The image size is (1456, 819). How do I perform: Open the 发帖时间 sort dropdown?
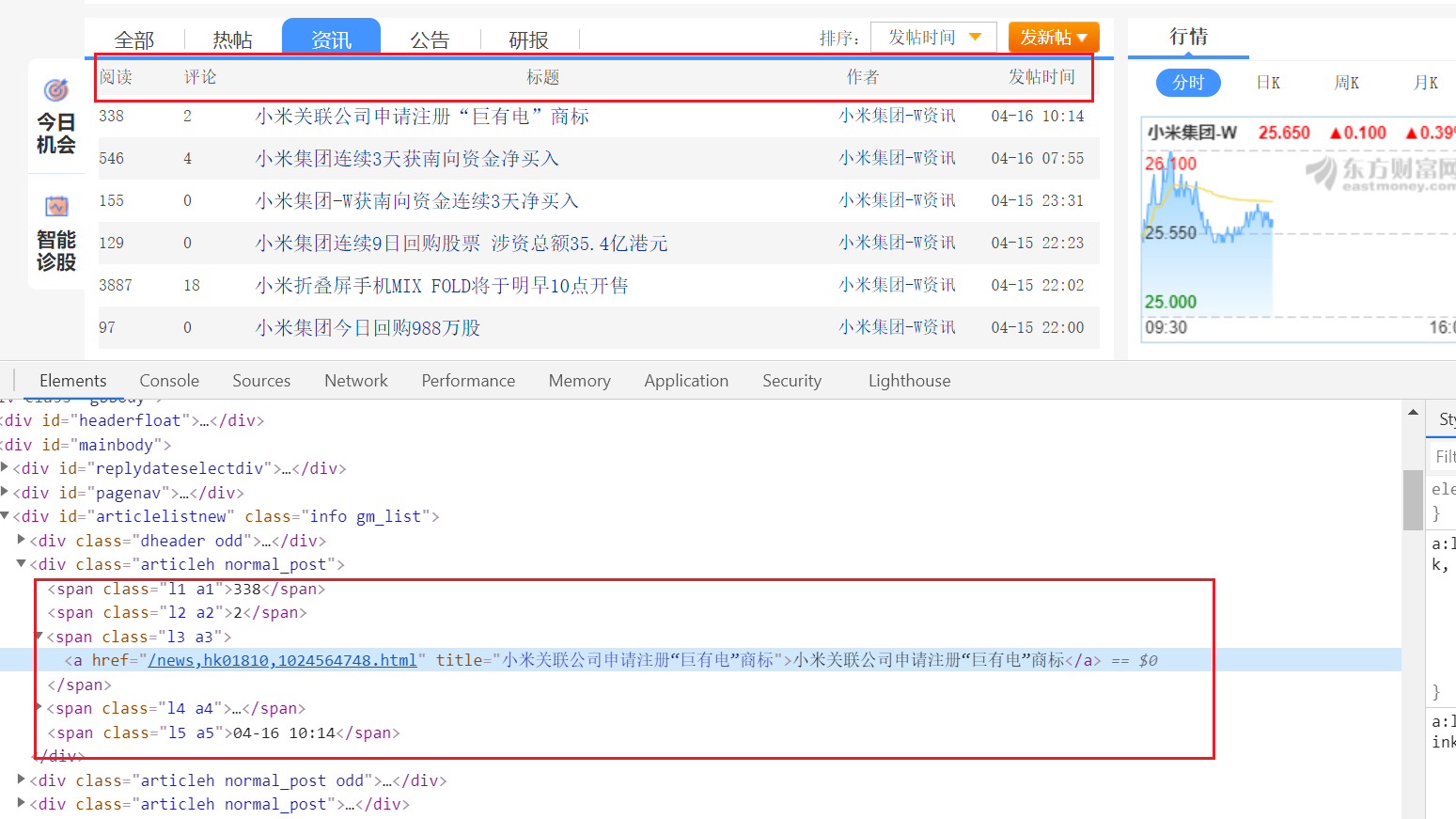933,37
